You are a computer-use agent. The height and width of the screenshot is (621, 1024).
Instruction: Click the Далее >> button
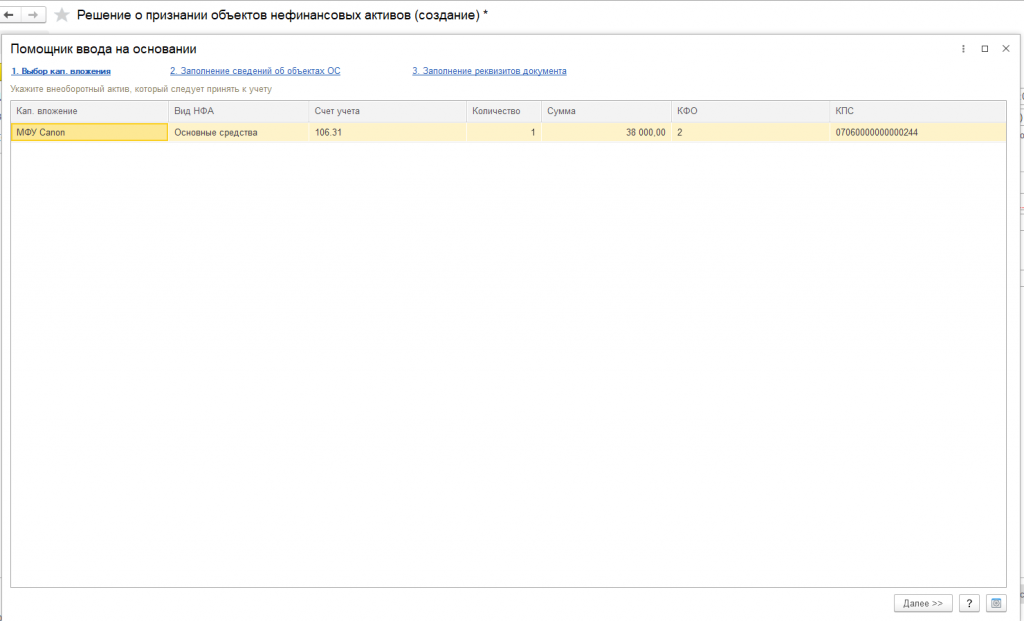[923, 603]
